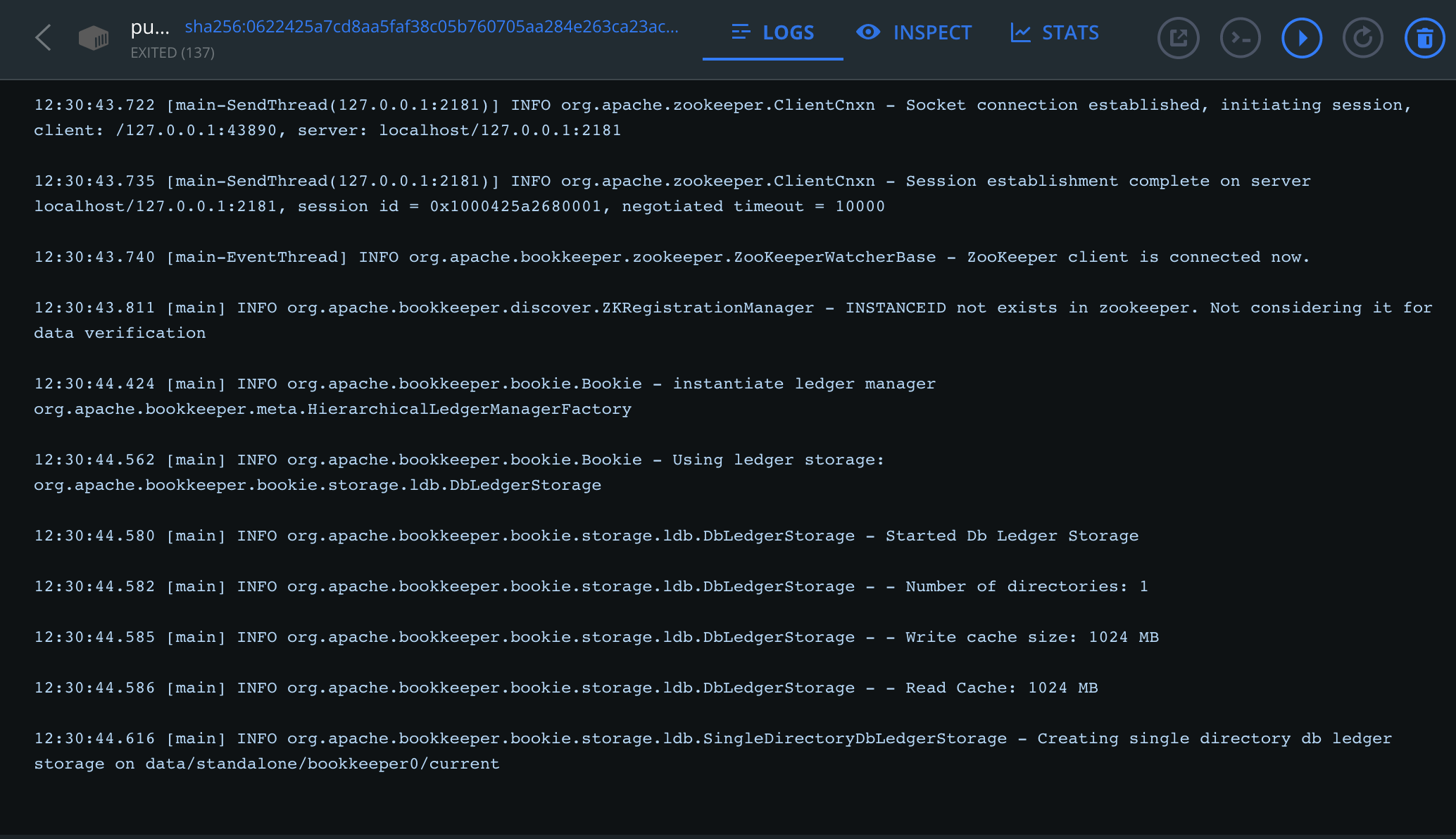Start the exited container
Screen dimensions: 1456x839
point(1301,38)
